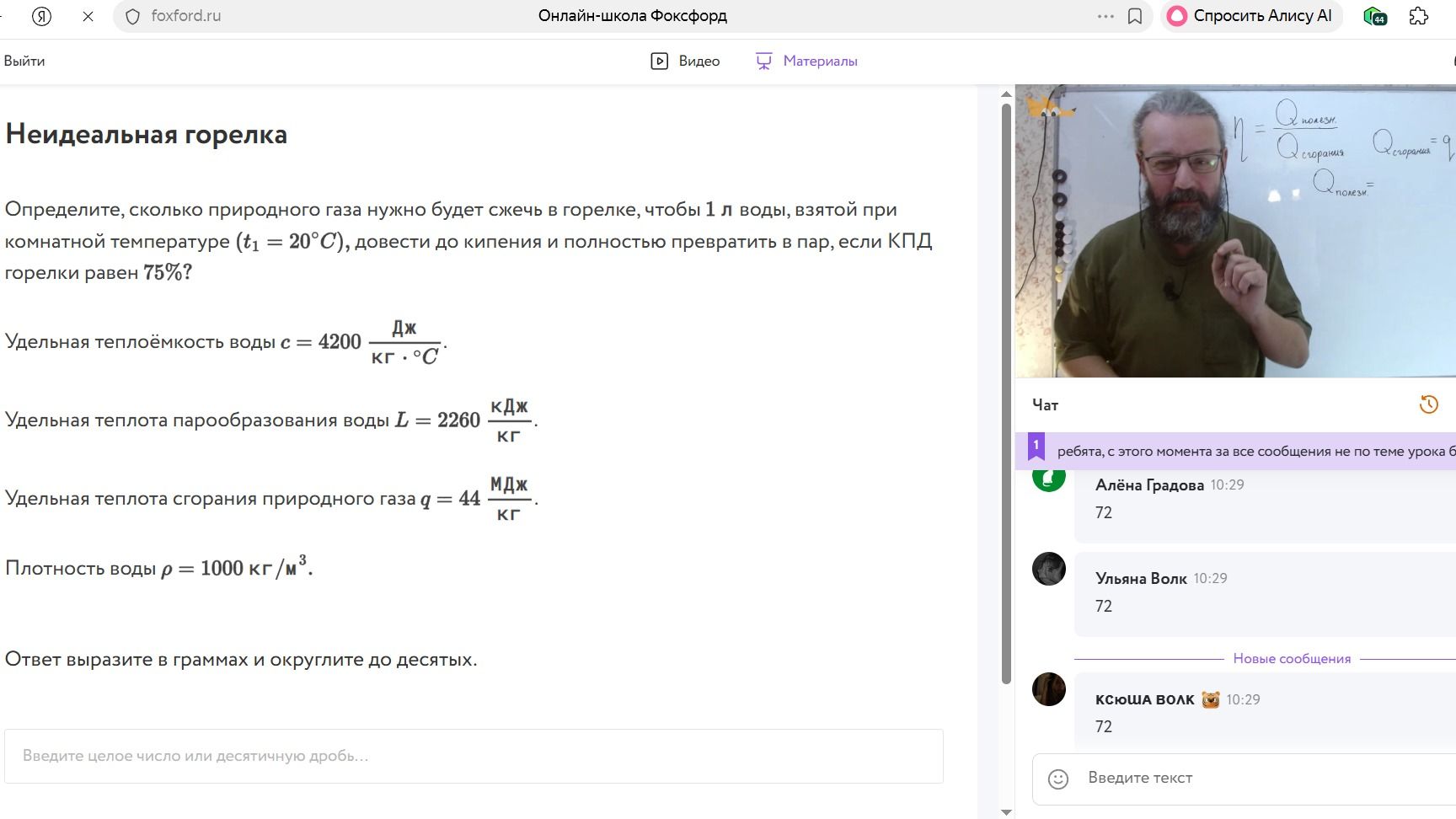Click КСЮША ВОЛК's avatar
The width and height of the screenshot is (1456, 819).
pyautogui.click(x=1049, y=689)
